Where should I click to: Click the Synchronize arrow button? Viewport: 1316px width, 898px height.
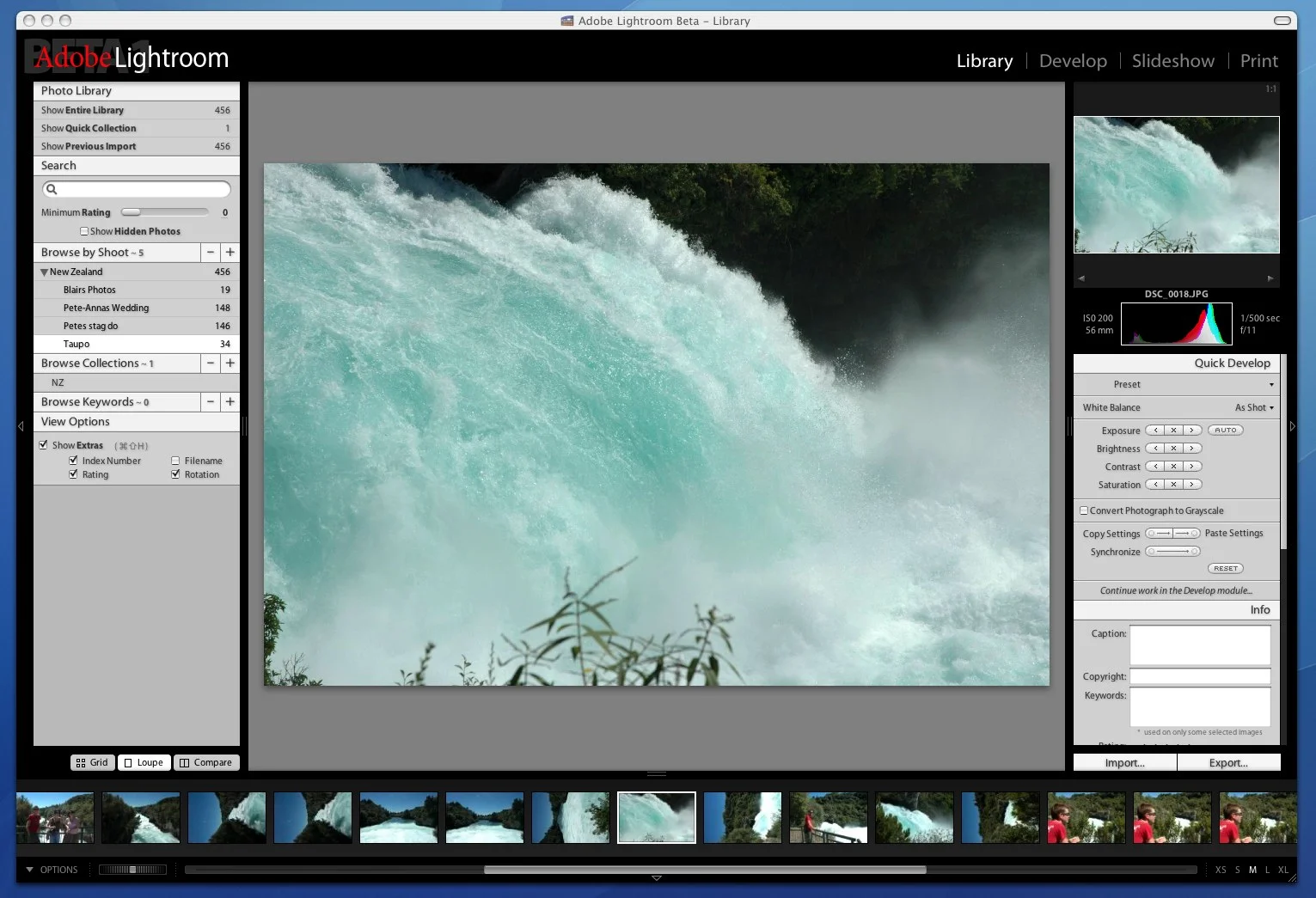pos(1172,552)
